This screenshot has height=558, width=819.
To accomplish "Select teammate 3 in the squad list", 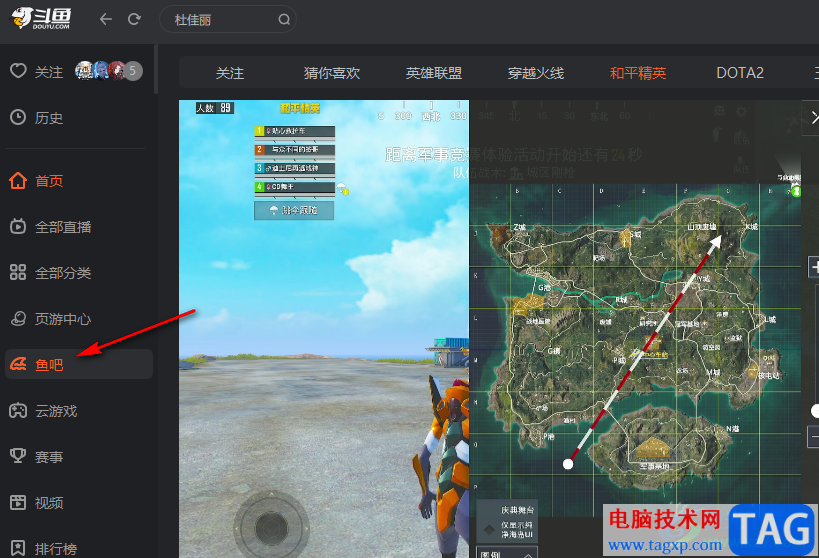I will click(x=295, y=168).
